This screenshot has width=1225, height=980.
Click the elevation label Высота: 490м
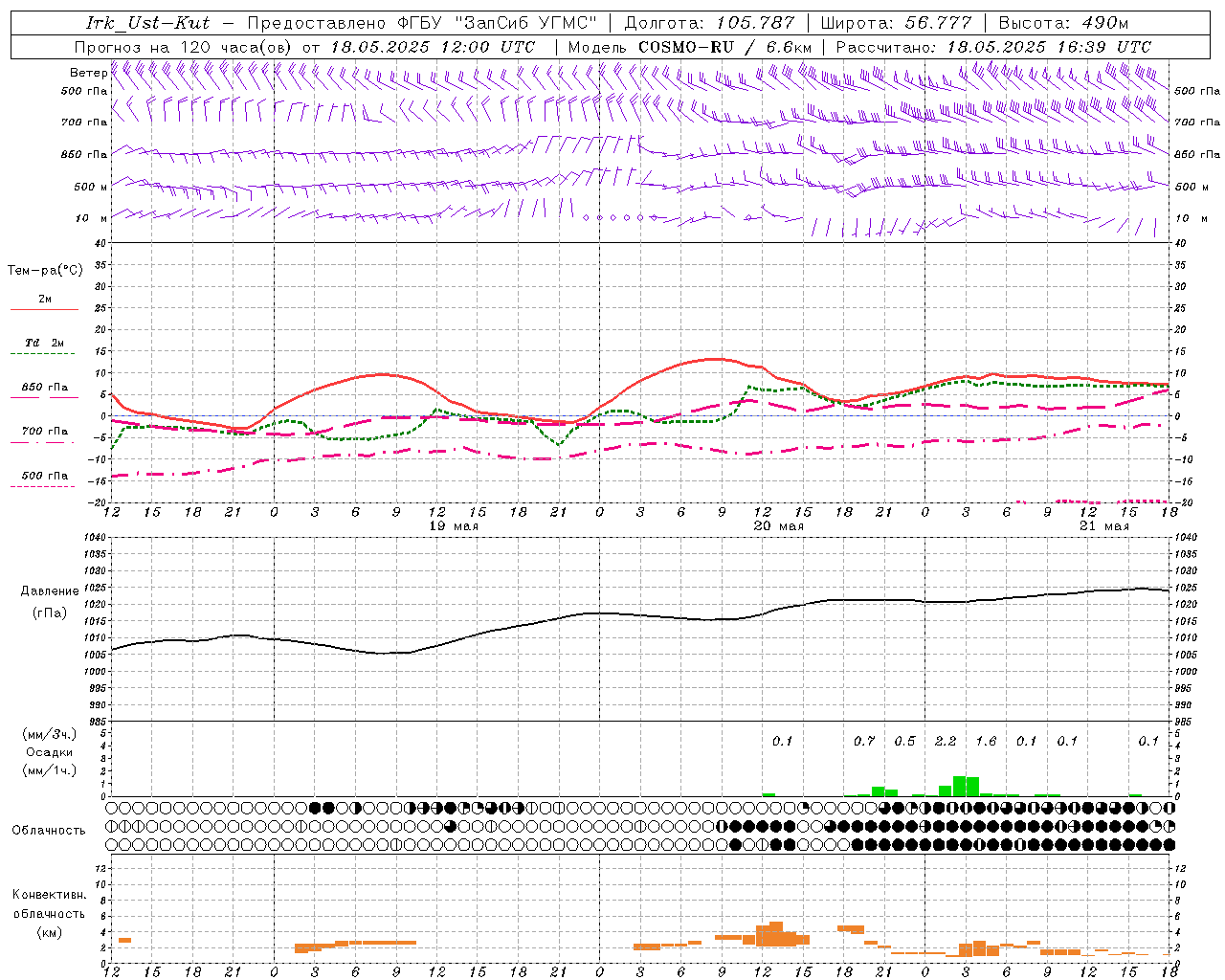pyautogui.click(x=1063, y=23)
